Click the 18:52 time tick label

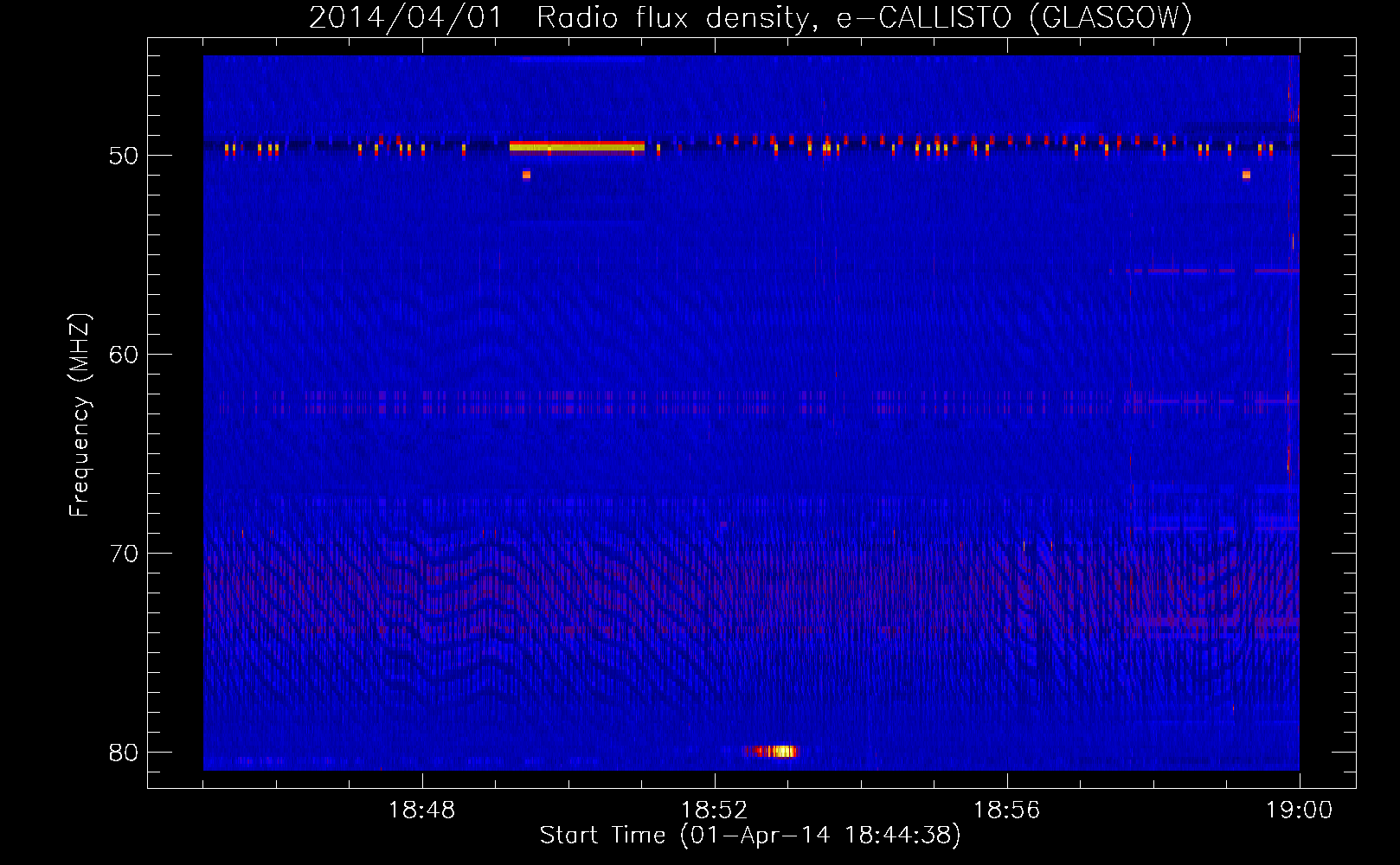tap(714, 811)
